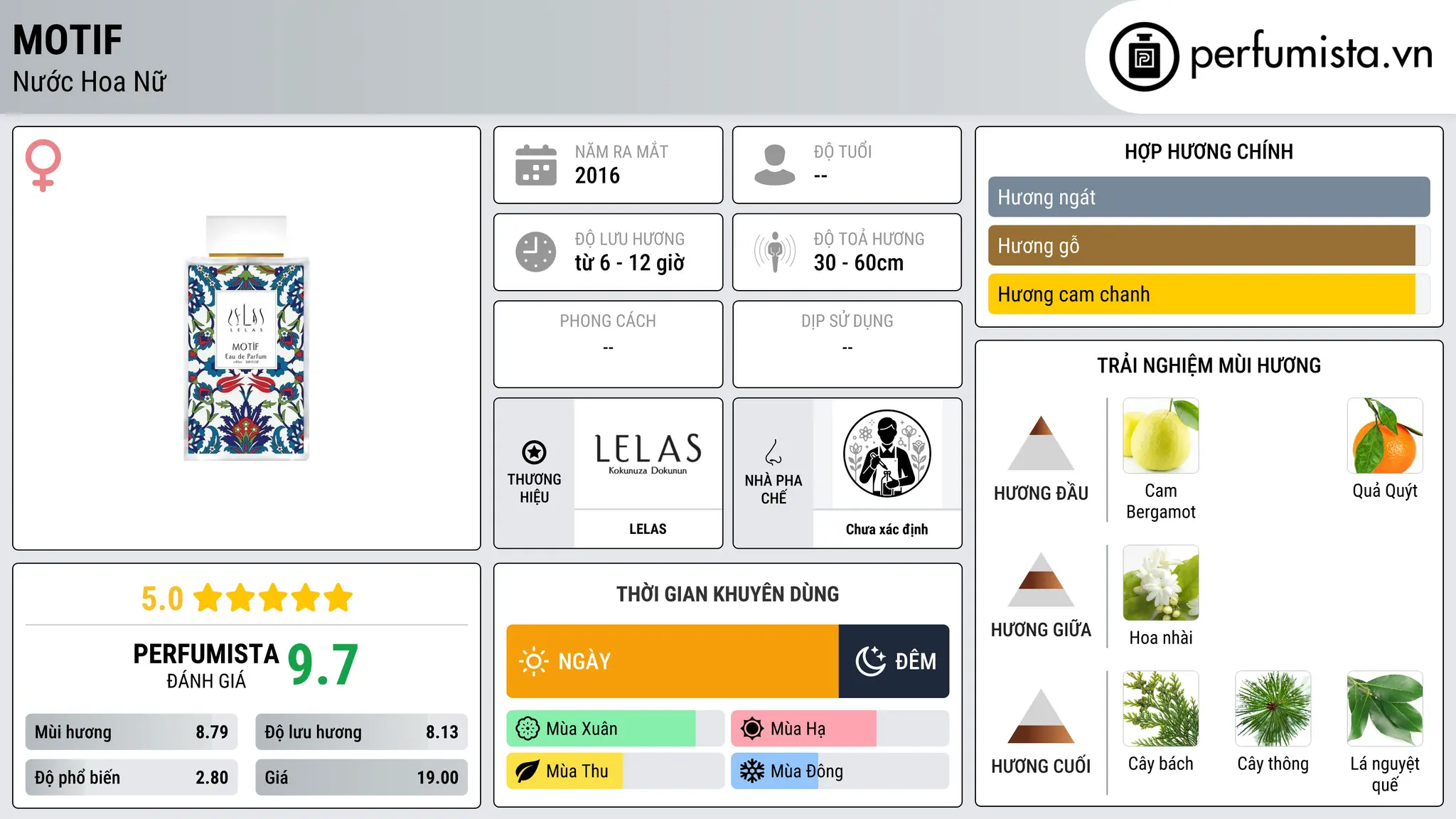Click the Hương cam chanh accord bar
The height and width of the screenshot is (819, 1456).
[1209, 294]
